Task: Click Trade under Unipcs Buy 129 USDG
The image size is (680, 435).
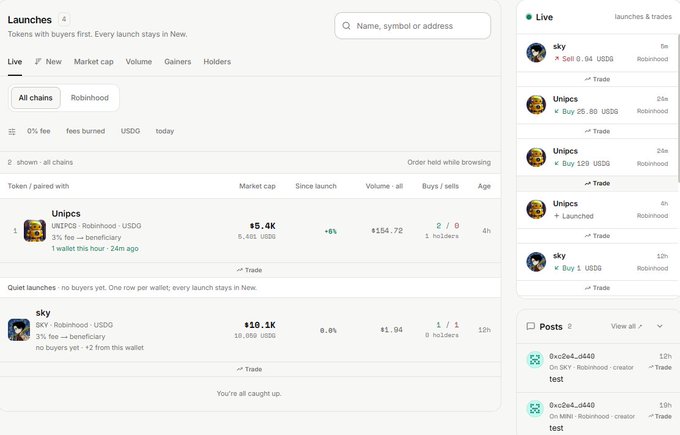Action: click(x=597, y=183)
